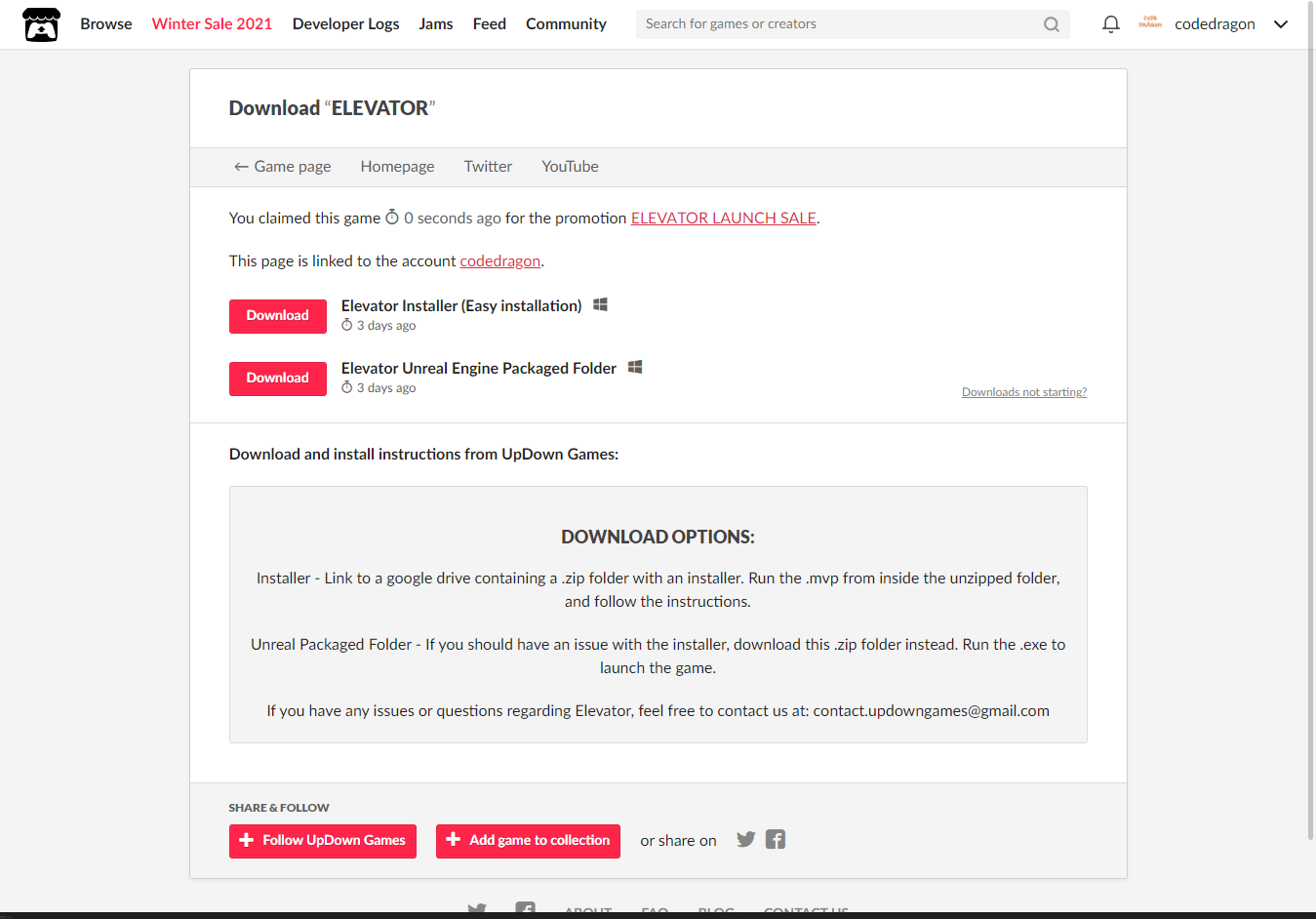This screenshot has width=1316, height=919.
Task: Add game to collection
Action: click(x=528, y=841)
